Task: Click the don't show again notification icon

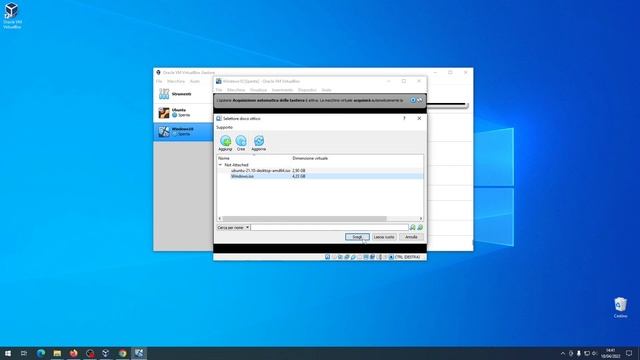Action: 420,100
